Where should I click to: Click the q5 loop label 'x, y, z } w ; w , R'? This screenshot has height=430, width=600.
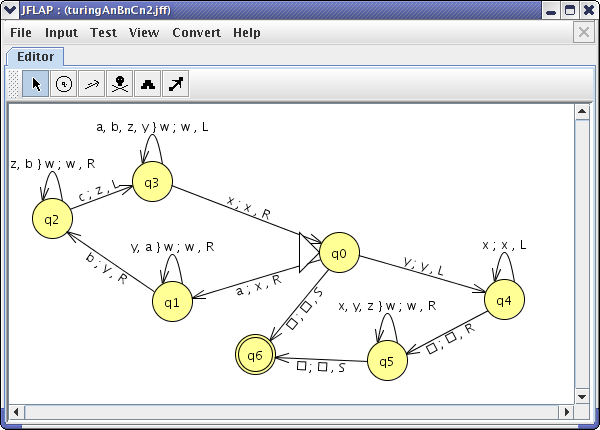[x=387, y=306]
